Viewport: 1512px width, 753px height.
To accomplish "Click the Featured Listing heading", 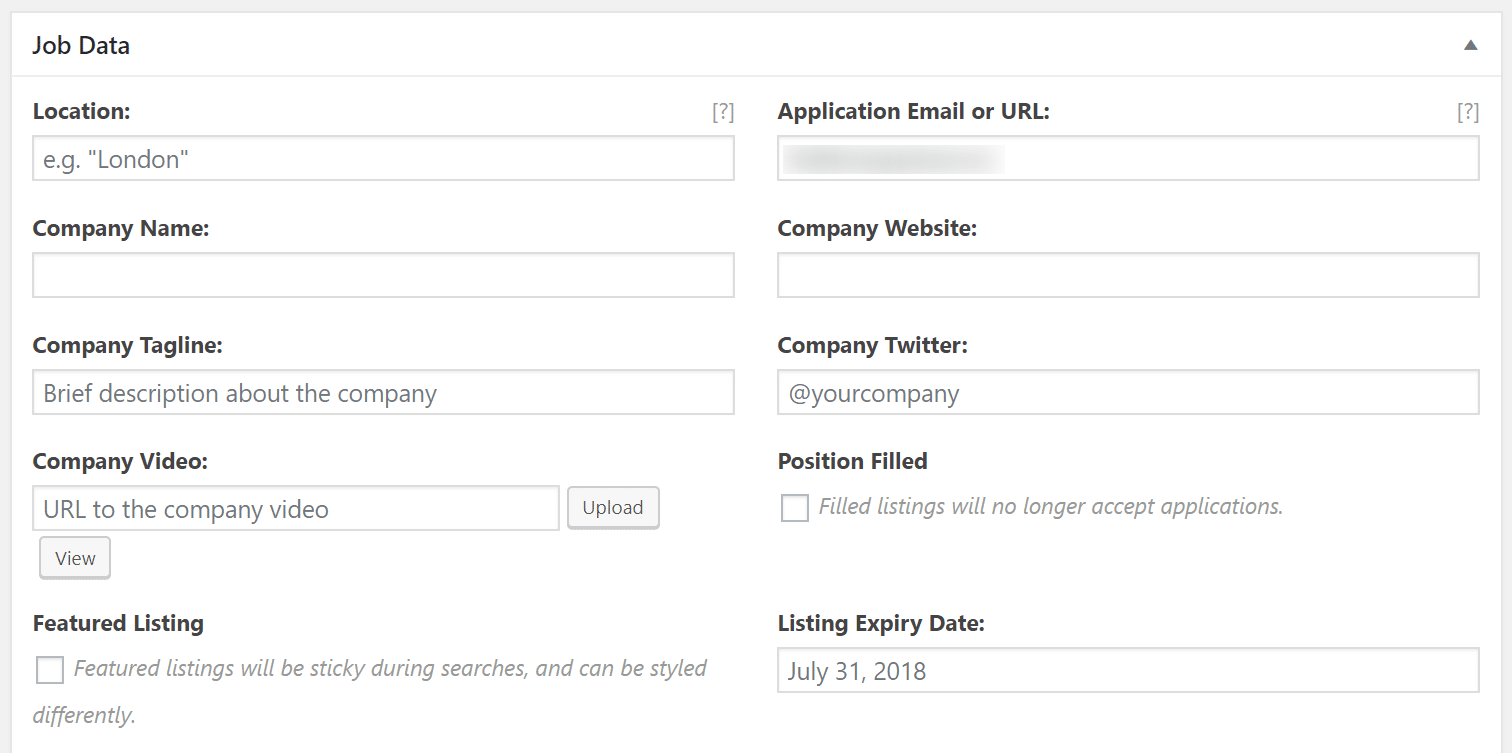I will 117,622.
